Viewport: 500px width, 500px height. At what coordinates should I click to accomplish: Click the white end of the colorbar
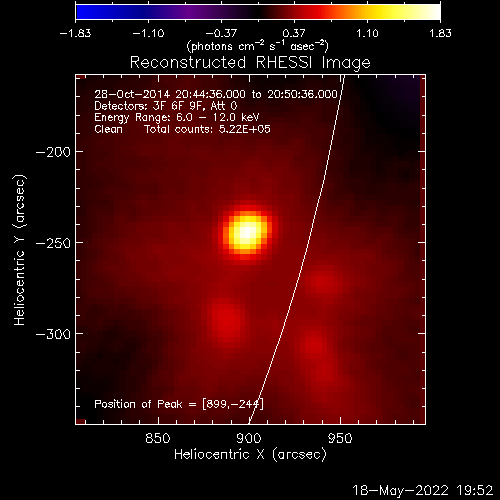[x=432, y=12]
